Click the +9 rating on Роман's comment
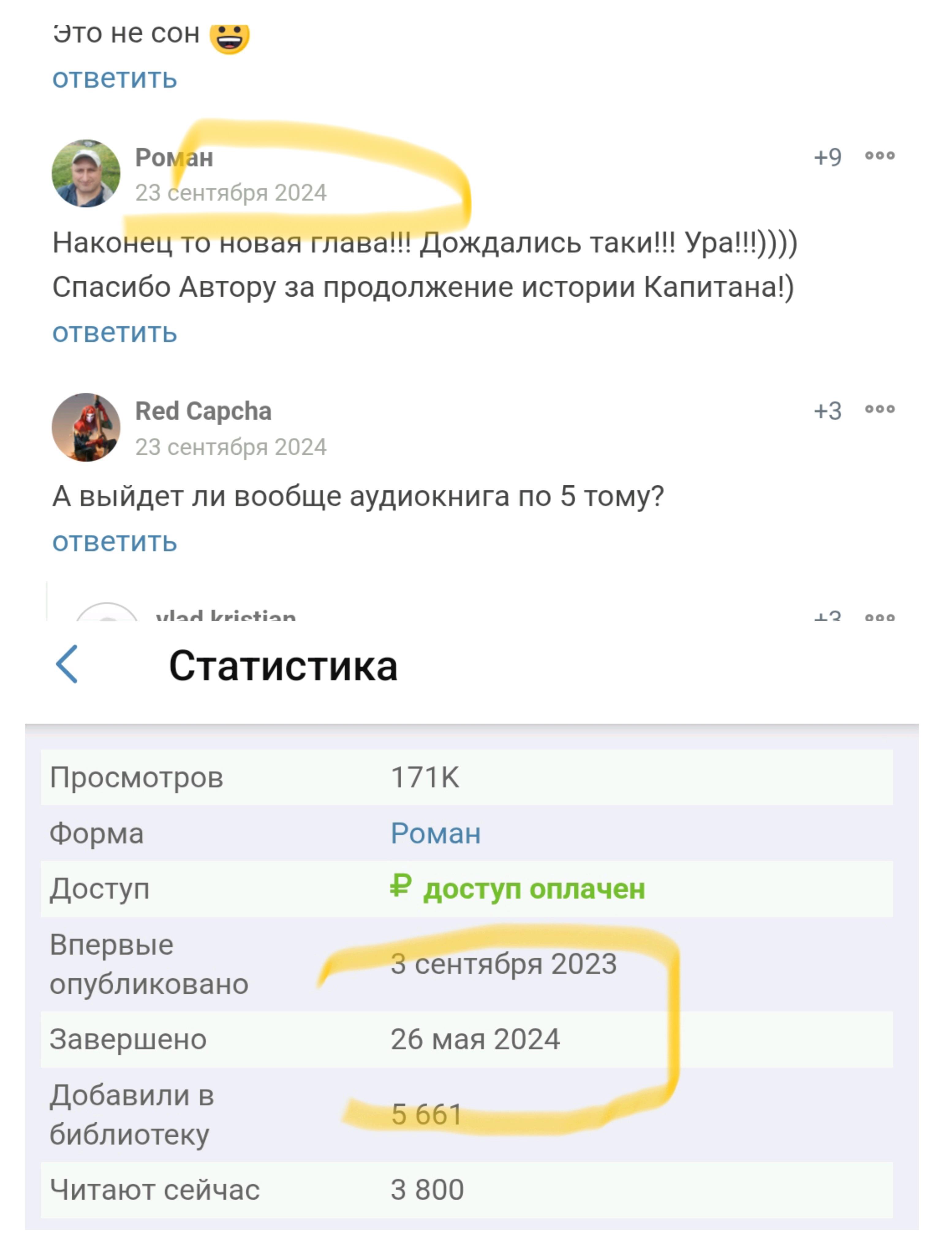This screenshot has height=1255, width=952. pyautogui.click(x=827, y=157)
